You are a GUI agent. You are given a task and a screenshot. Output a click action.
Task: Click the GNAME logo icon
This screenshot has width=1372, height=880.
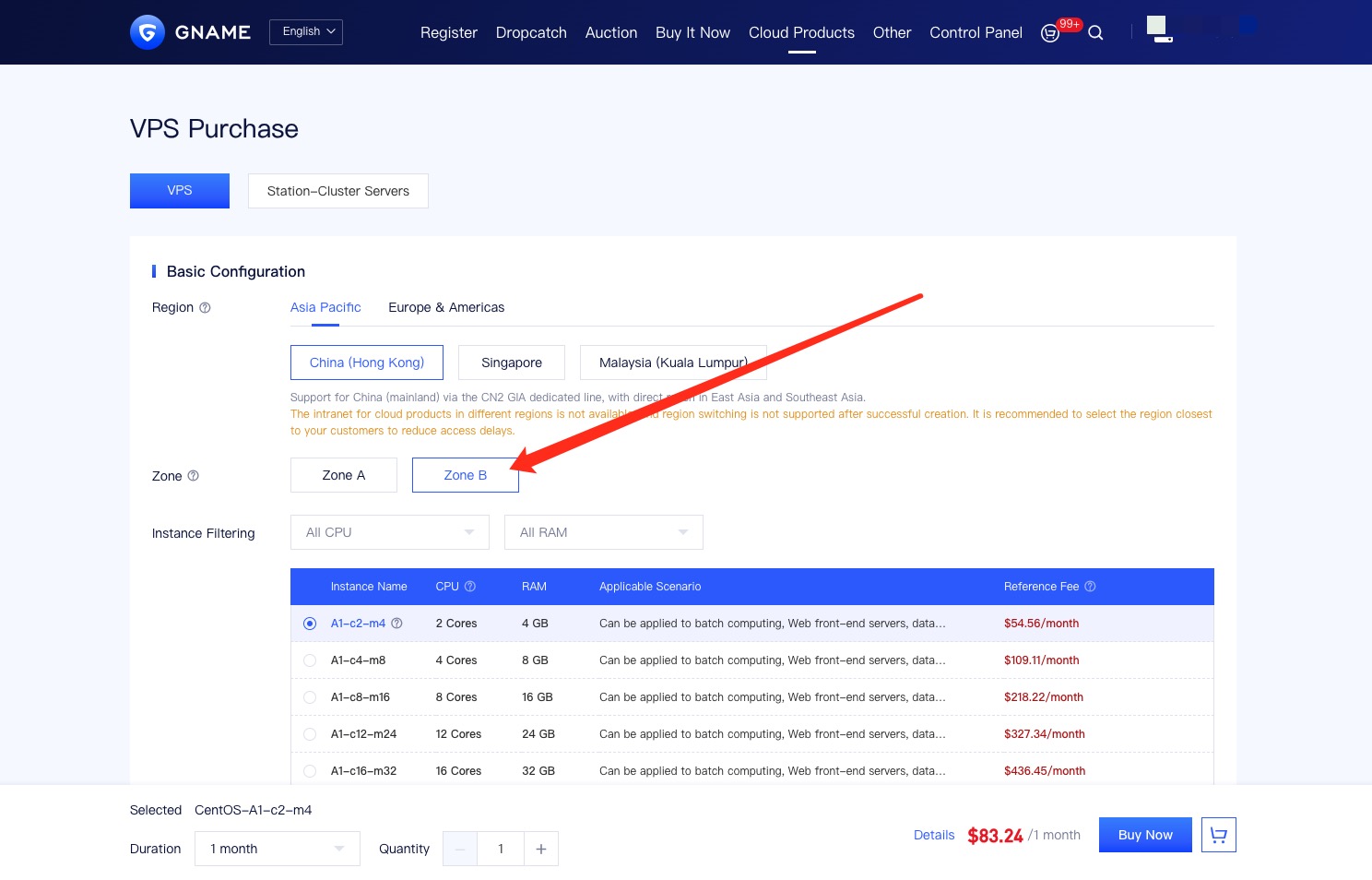pyautogui.click(x=148, y=32)
